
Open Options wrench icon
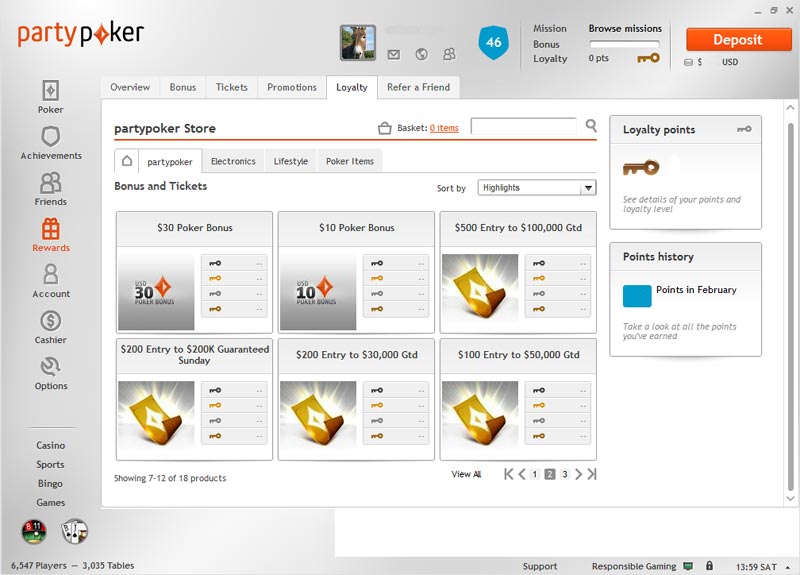point(51,367)
